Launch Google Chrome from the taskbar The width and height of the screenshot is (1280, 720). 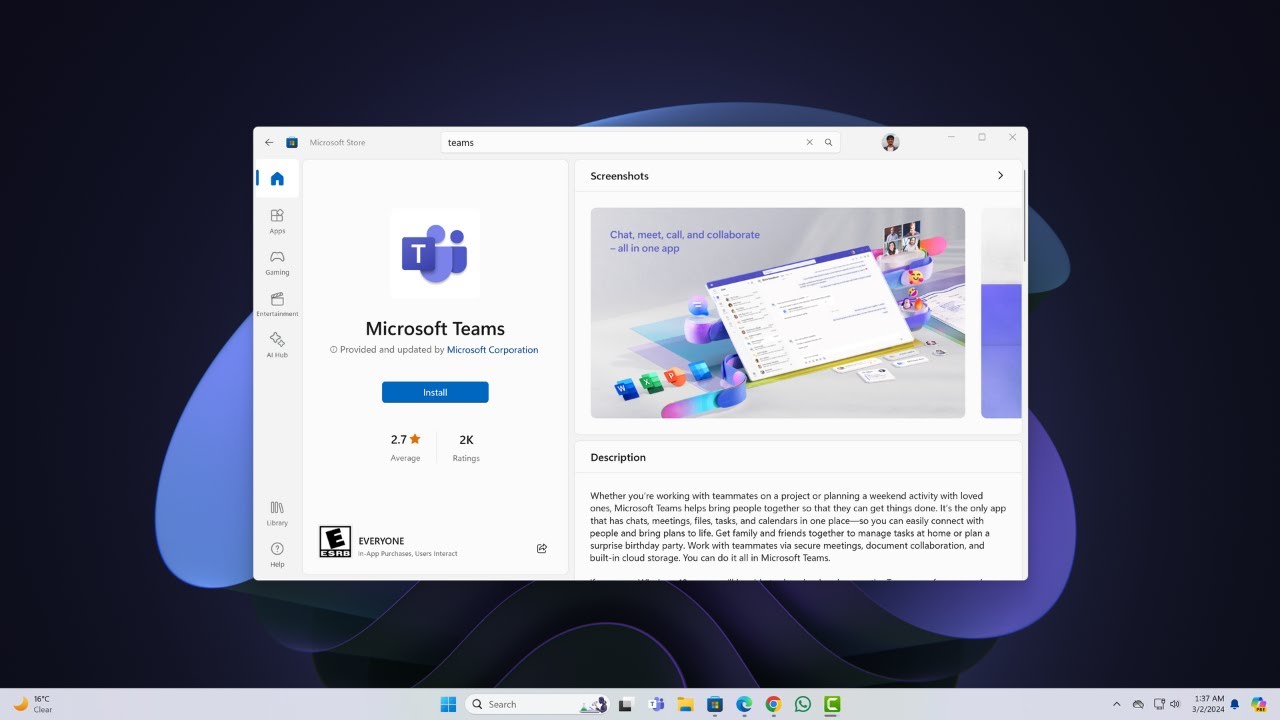(773, 704)
